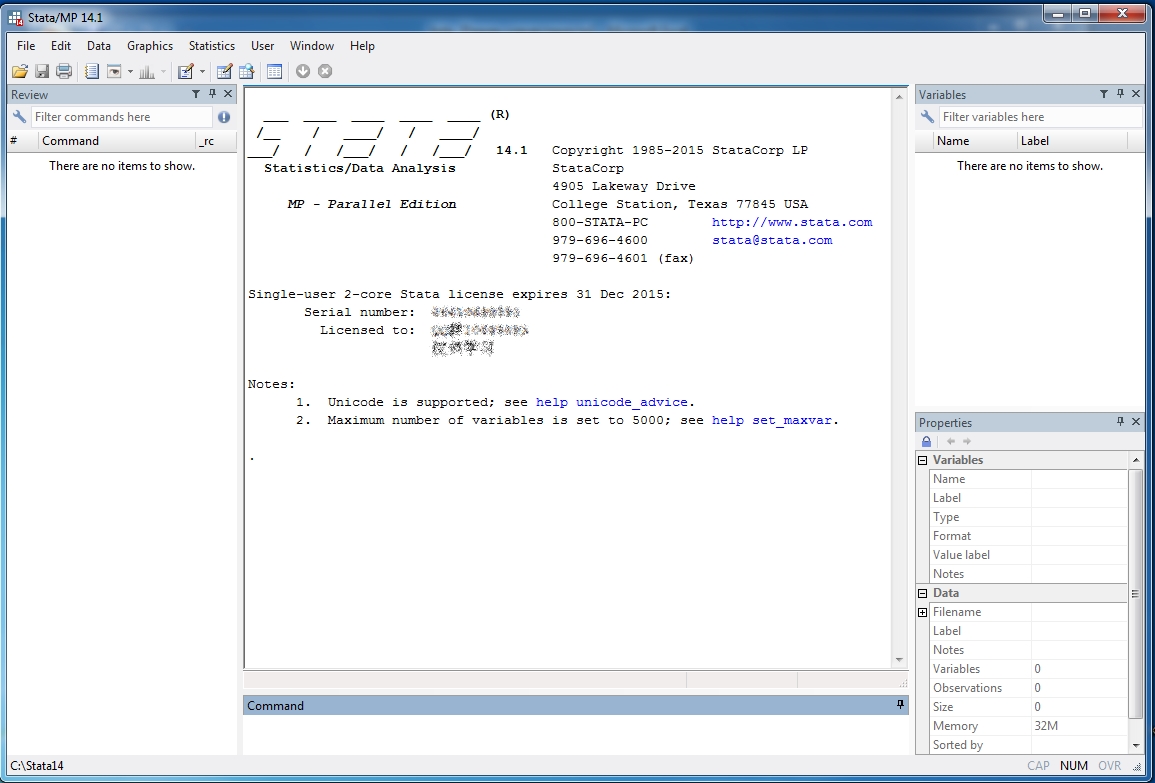The image size is (1155, 783).
Task: Click the Command input area
Action: [575, 734]
